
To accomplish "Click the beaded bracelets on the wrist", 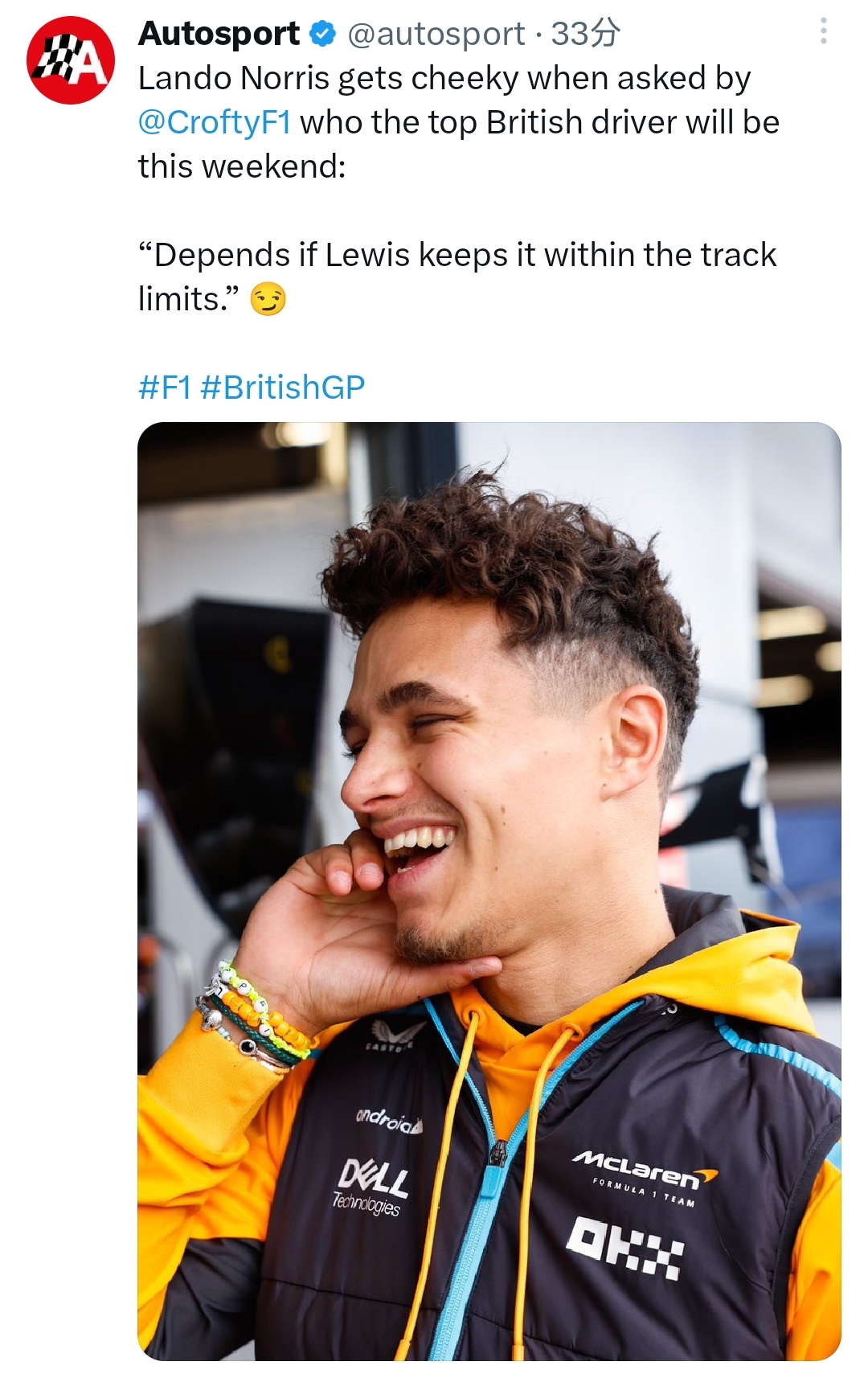I will click(253, 1015).
